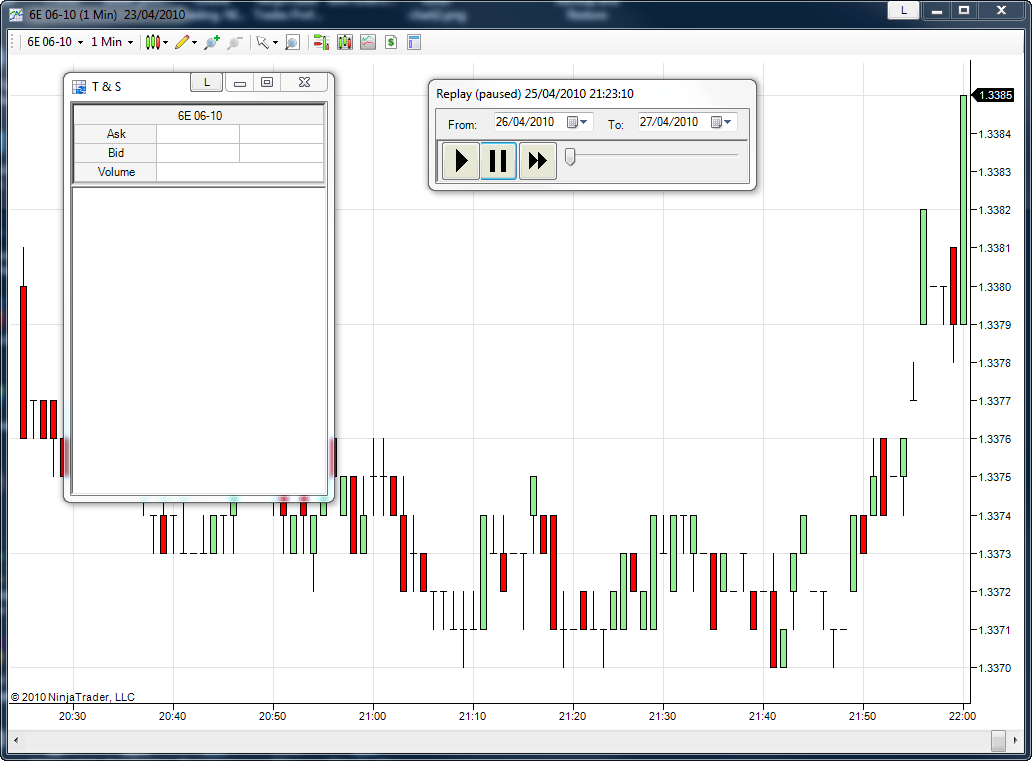Click the Ask row label
This screenshot has height=761, width=1032.
click(x=116, y=134)
